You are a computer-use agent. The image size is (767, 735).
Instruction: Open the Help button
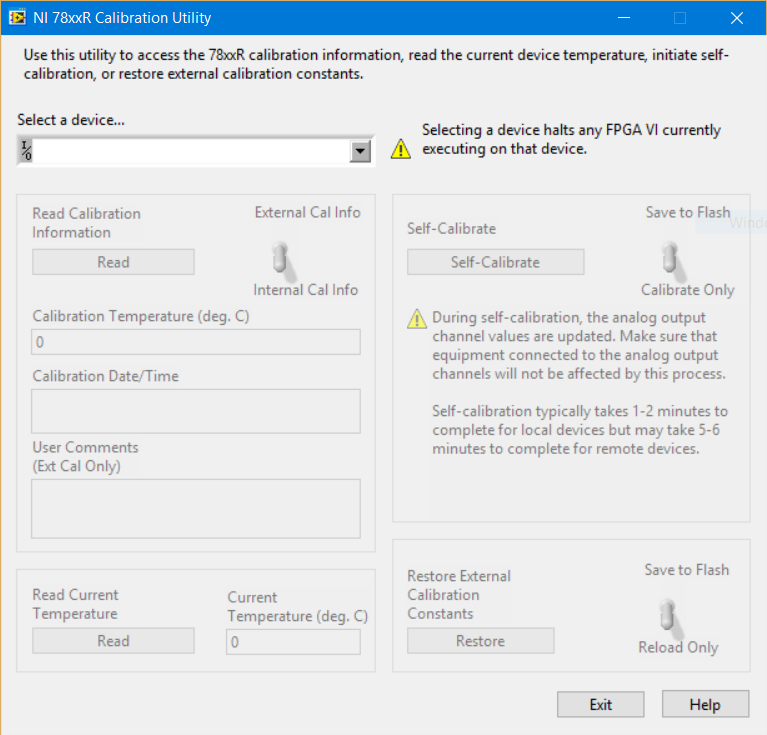(704, 704)
